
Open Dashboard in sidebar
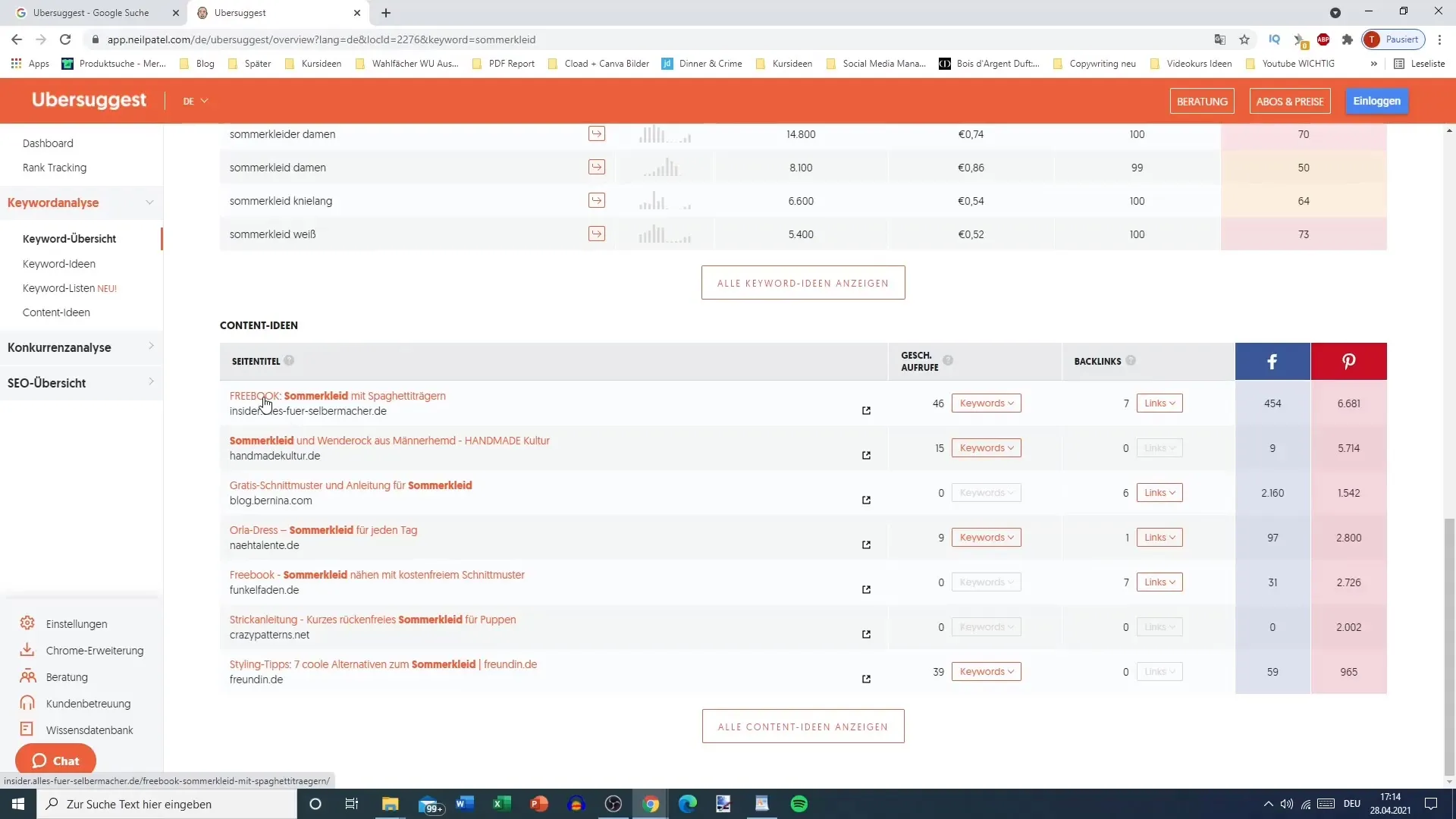coord(48,143)
